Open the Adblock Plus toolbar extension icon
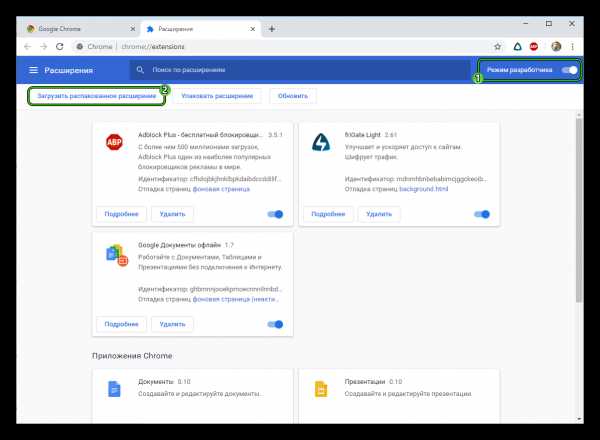The height and width of the screenshot is (440, 600). (x=534, y=47)
